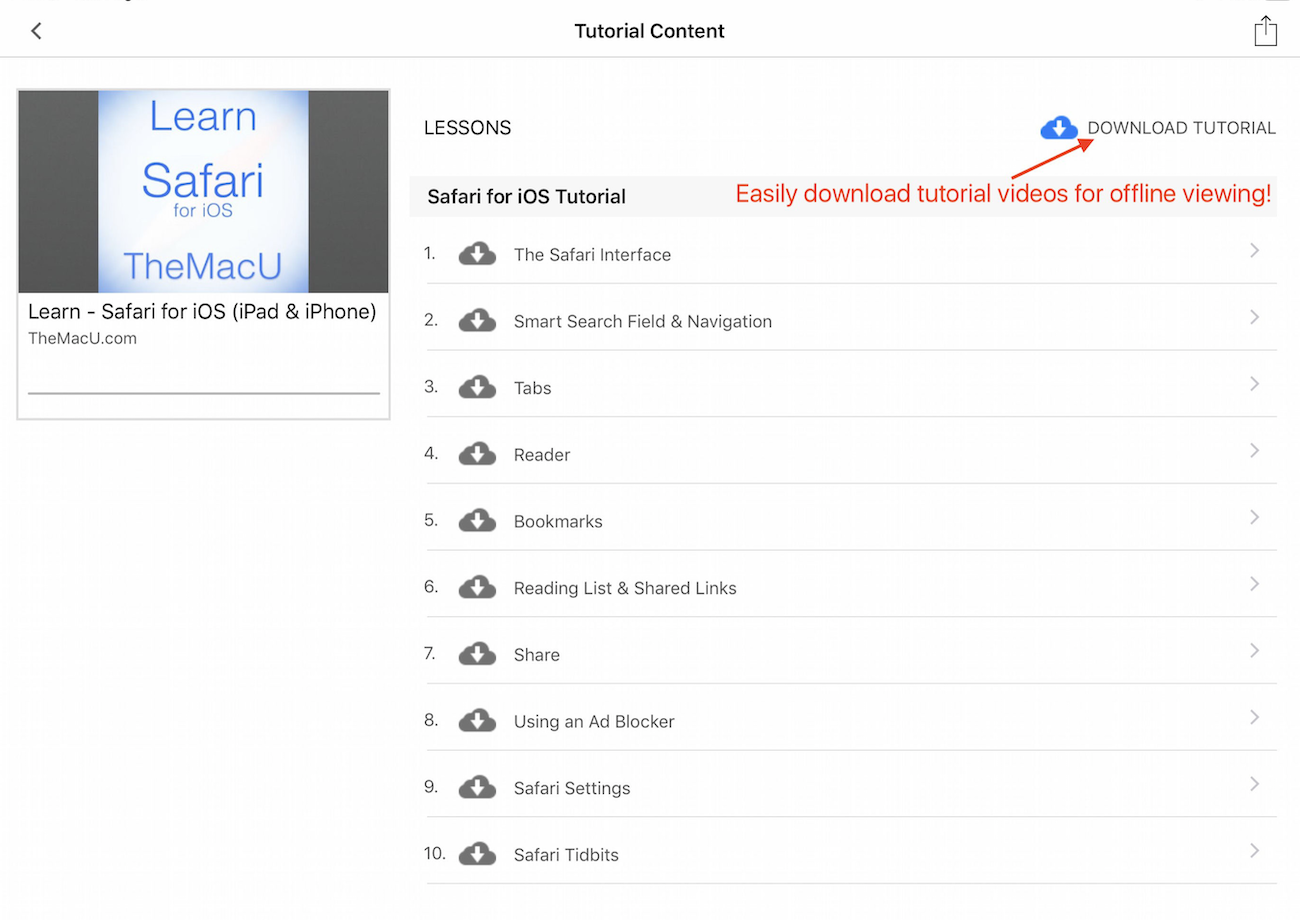
Task: Download the "Share" lesson video
Action: (478, 653)
